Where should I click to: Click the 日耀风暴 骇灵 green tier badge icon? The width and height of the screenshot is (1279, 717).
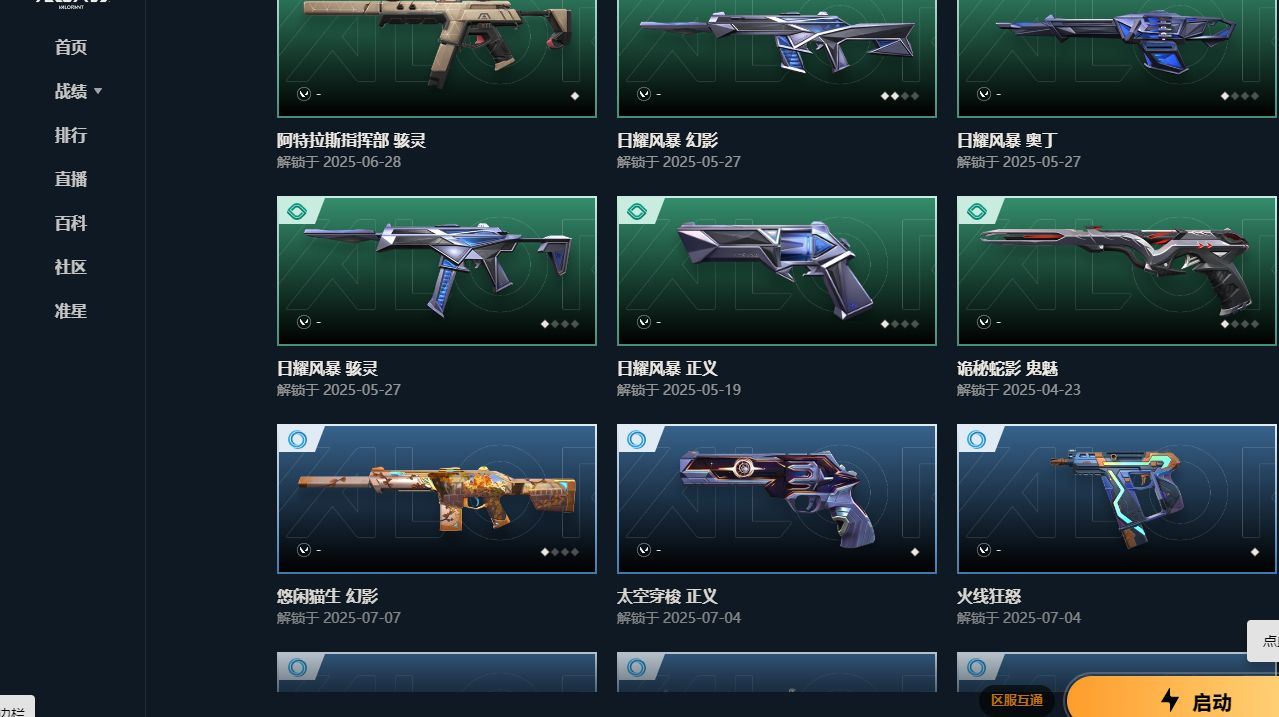click(296, 211)
